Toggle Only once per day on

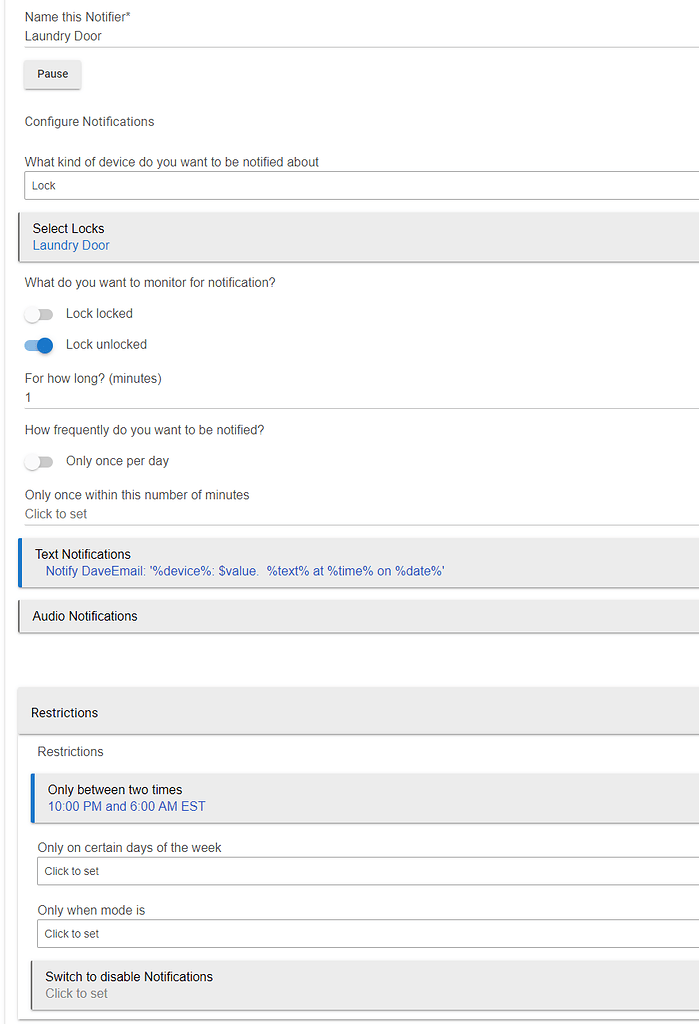(39, 461)
